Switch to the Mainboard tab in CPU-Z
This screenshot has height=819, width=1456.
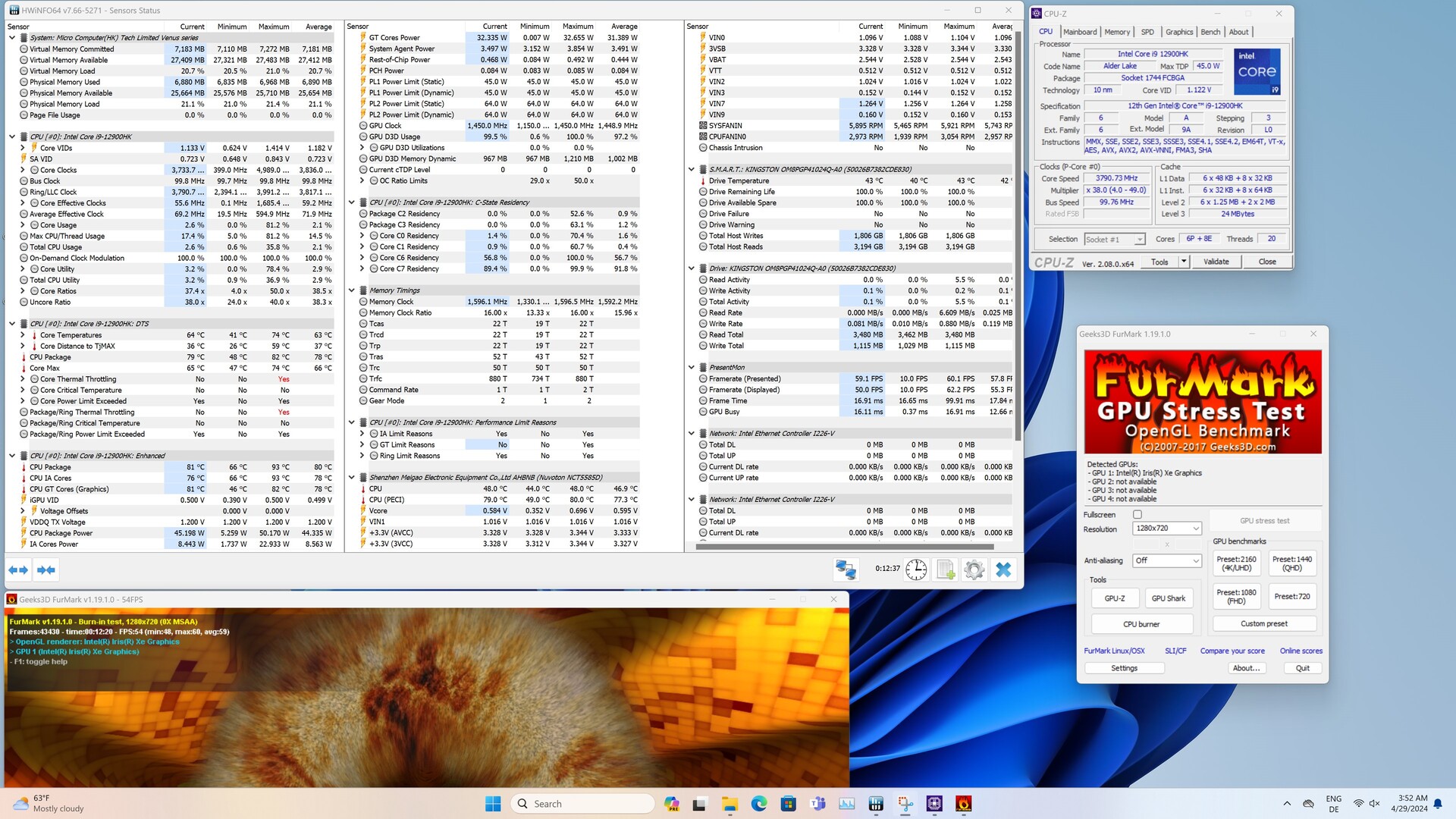[x=1080, y=32]
